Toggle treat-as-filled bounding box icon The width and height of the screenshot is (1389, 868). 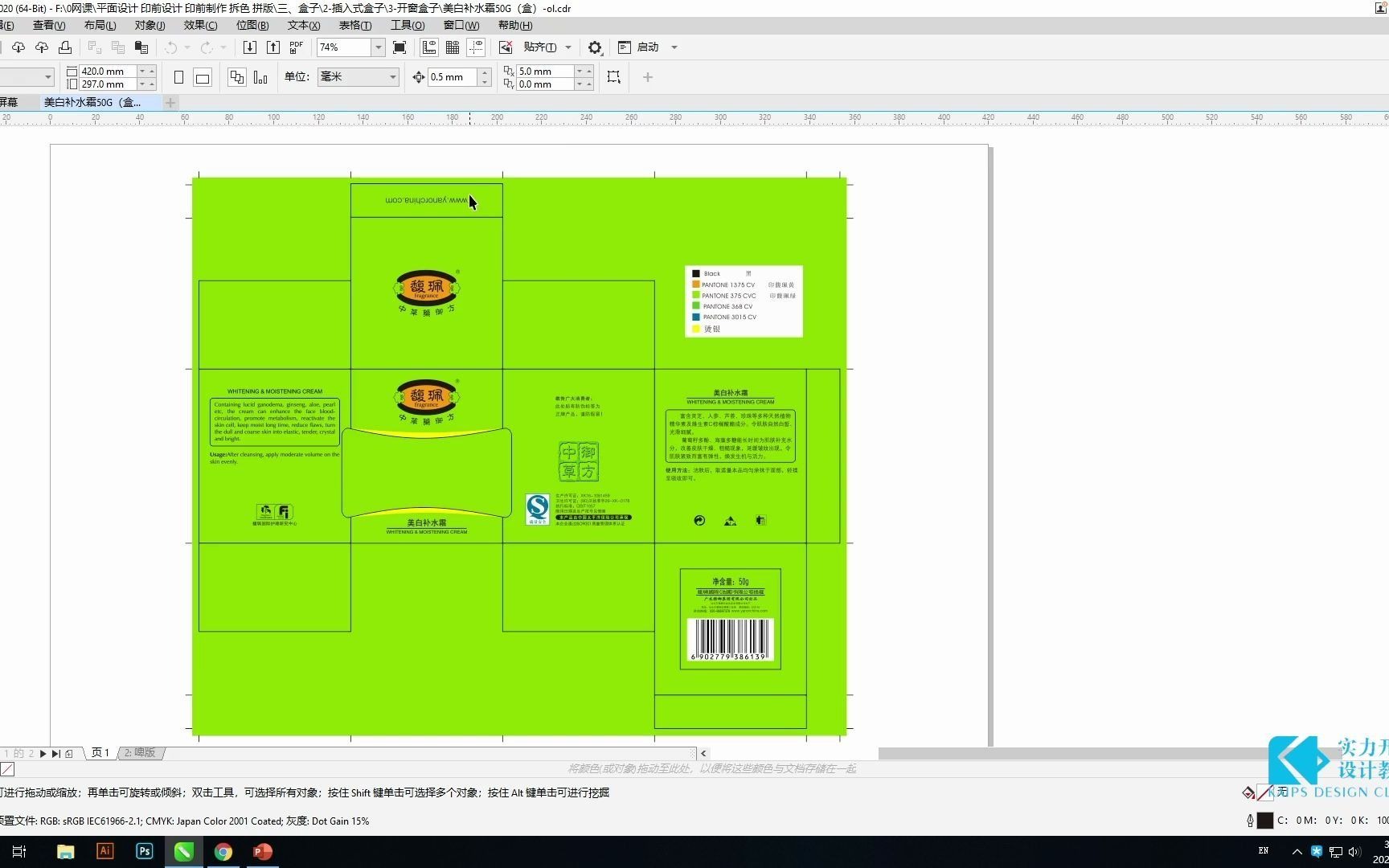(x=614, y=77)
